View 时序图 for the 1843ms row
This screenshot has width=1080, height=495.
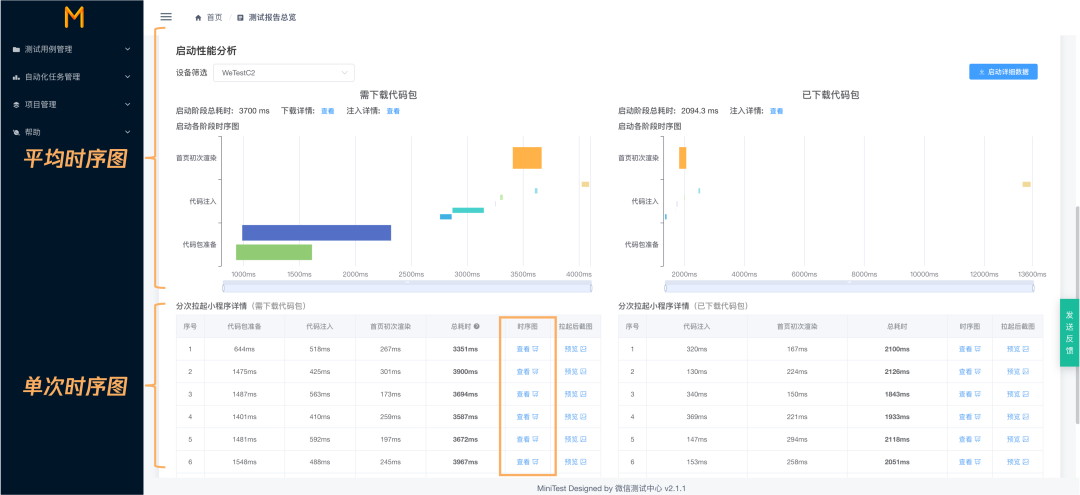coord(969,394)
